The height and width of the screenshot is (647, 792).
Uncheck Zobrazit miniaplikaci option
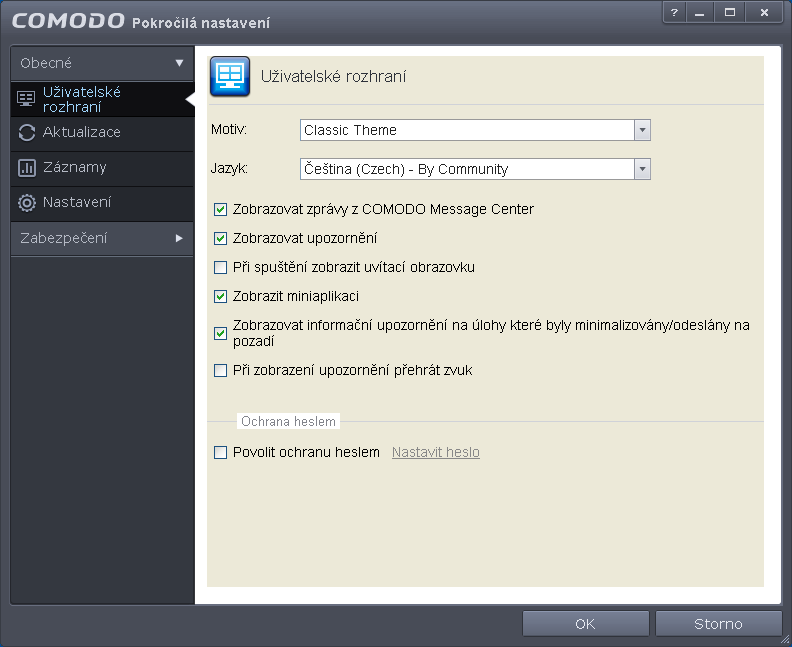click(221, 297)
